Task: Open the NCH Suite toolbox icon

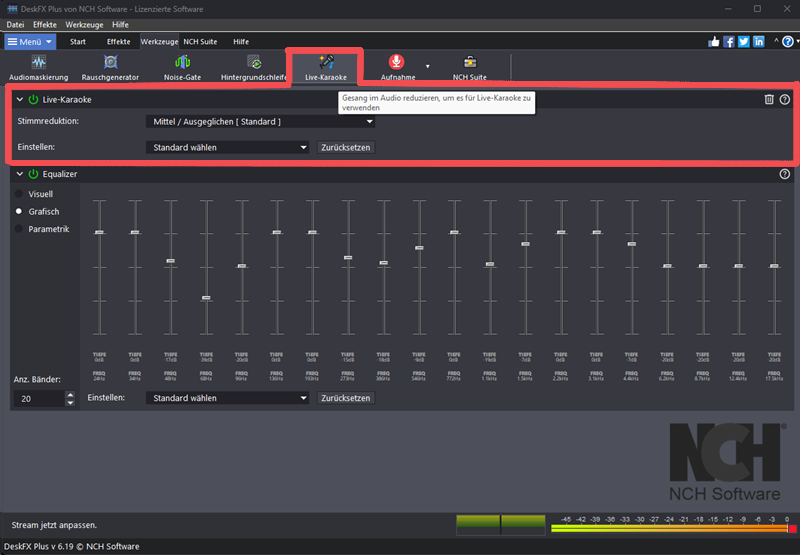Action: pyautogui.click(x=469, y=62)
